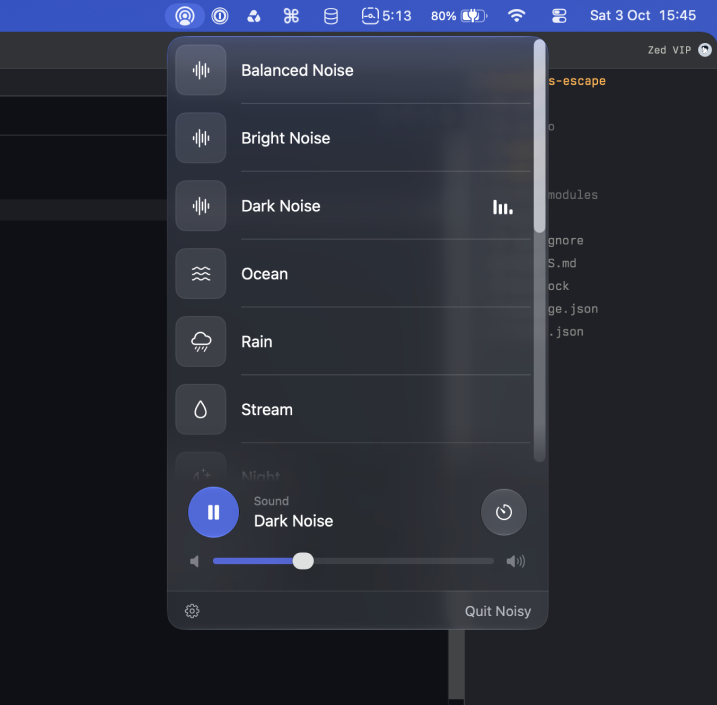
Task: Click the s-escape heading in Zed
Action: [577, 81]
